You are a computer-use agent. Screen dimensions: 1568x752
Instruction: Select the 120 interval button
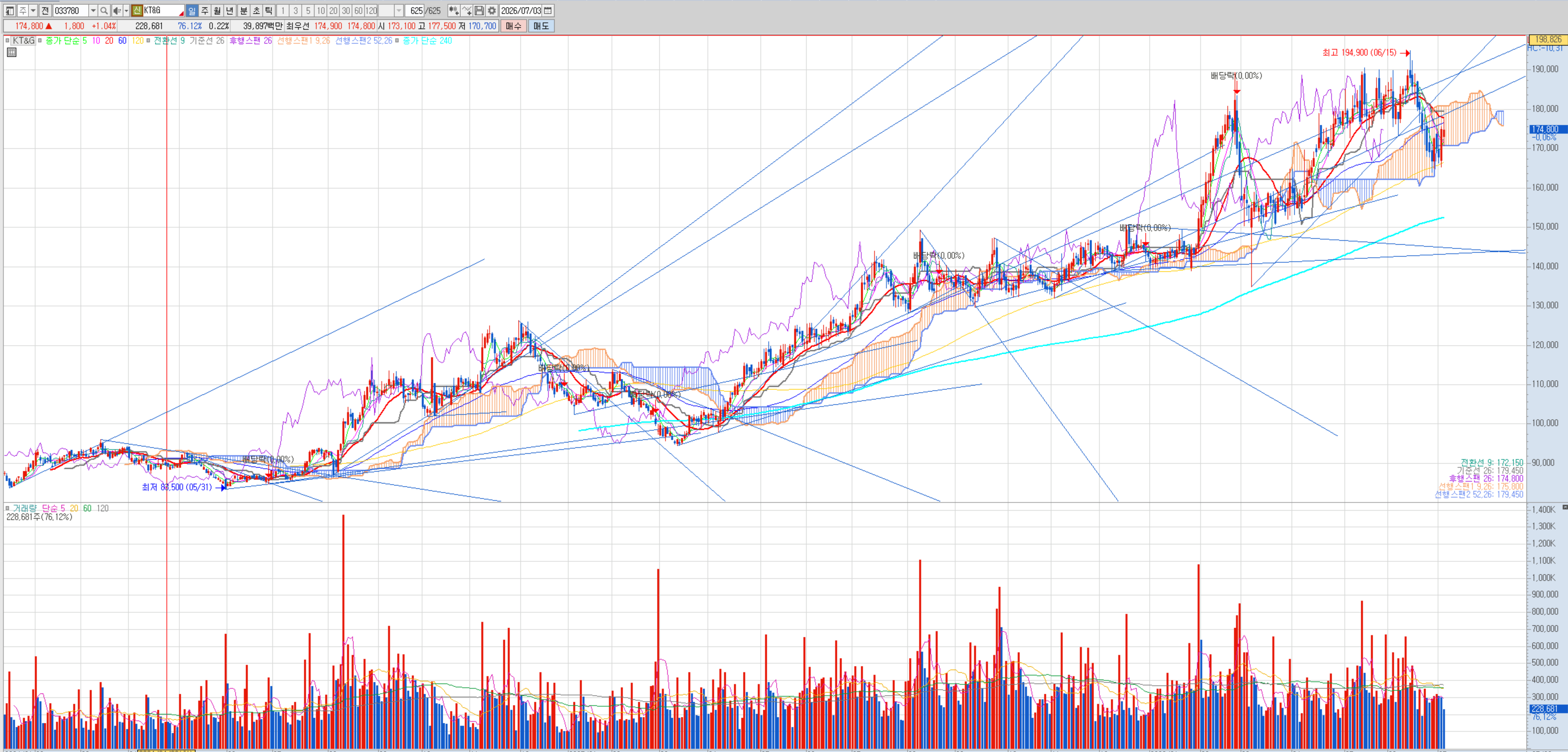coord(371,10)
